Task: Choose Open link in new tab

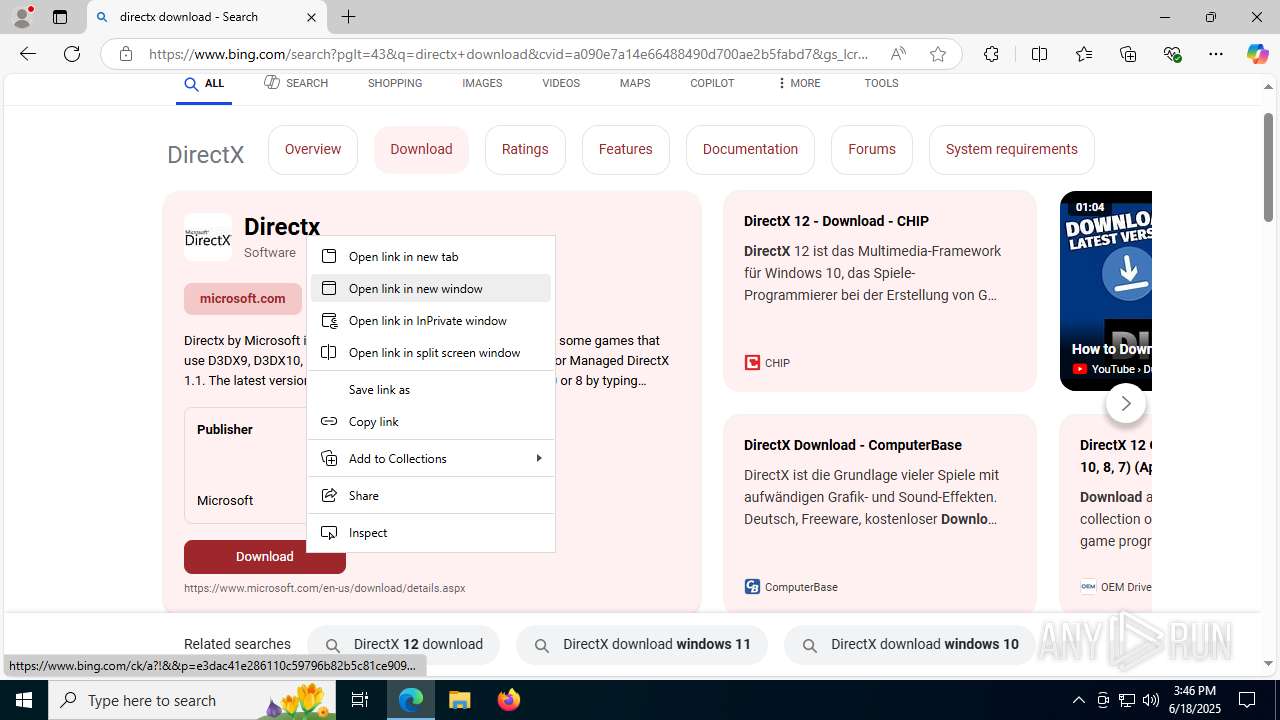Action: [x=431, y=256]
